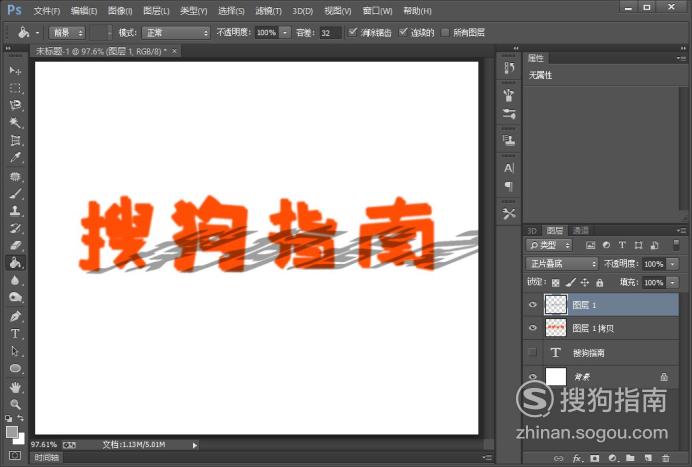Select the Paint Bucket tool
The height and width of the screenshot is (467, 692).
15,263
